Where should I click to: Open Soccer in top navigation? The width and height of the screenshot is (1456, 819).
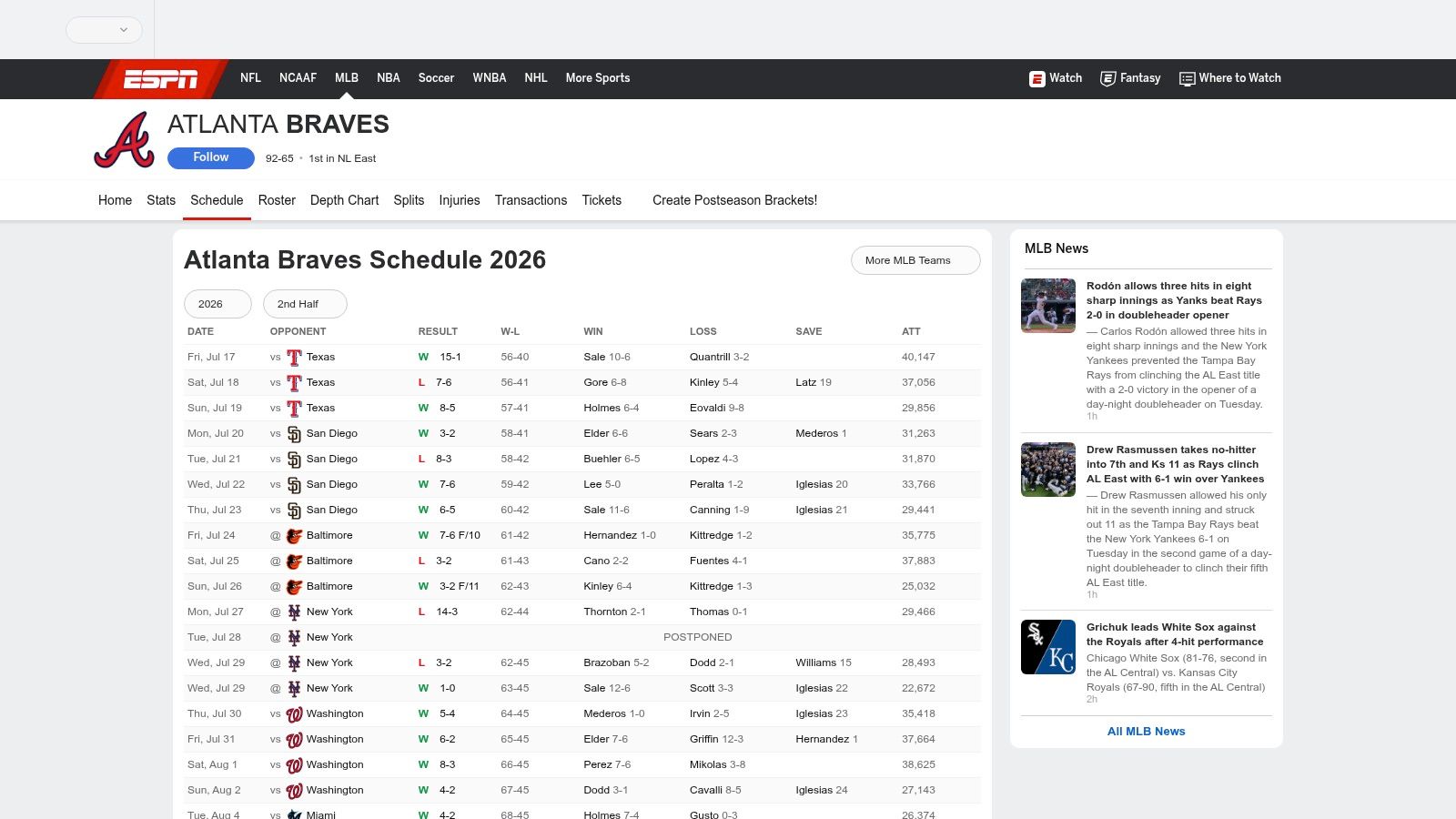tap(436, 78)
